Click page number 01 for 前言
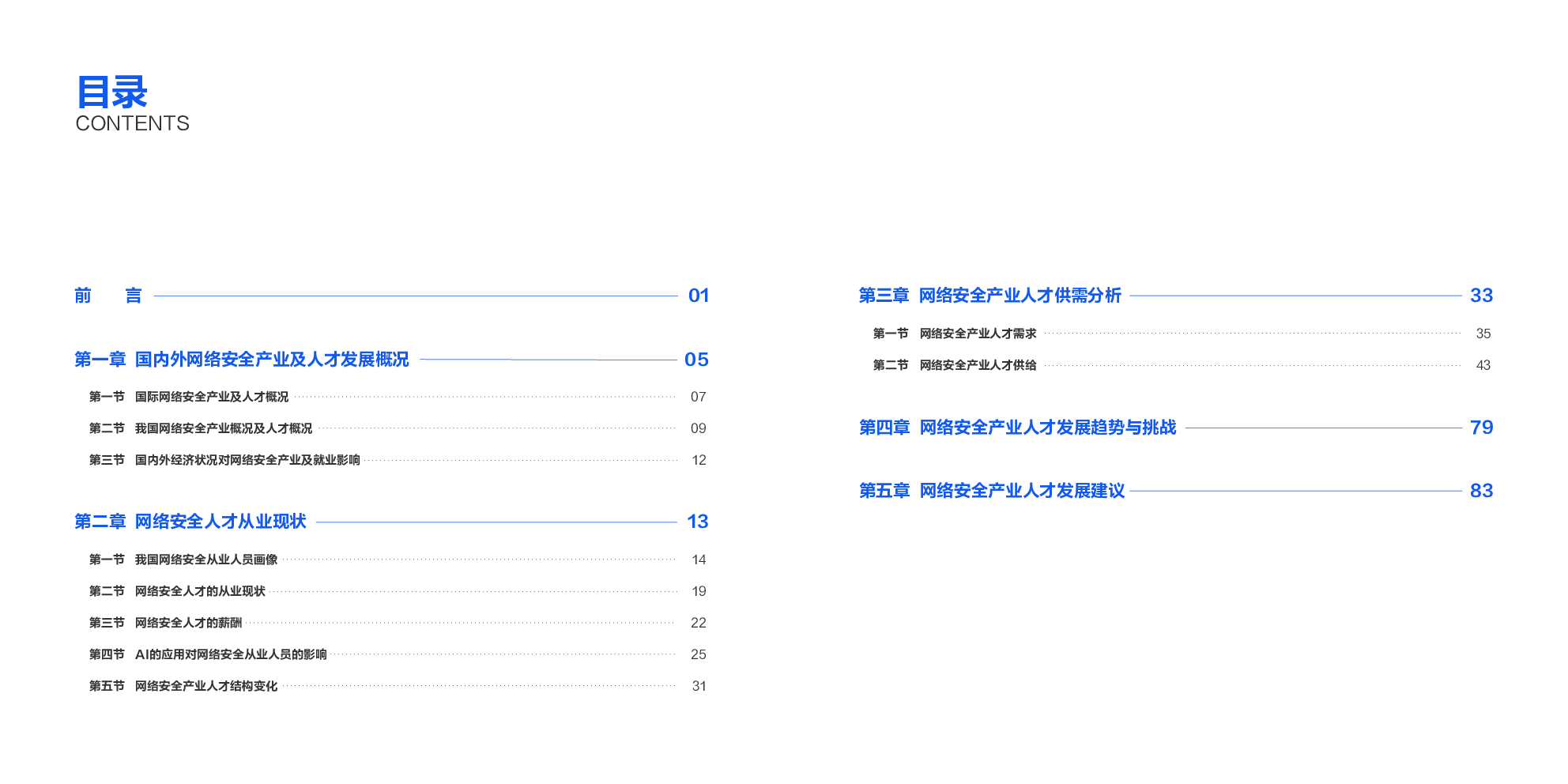 point(699,296)
